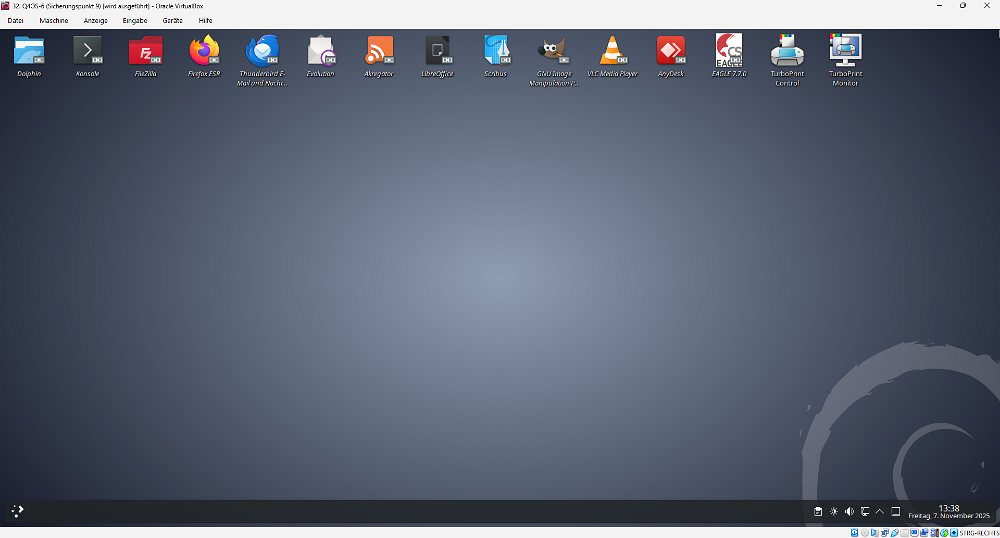Start Firefox ESR from the desktop
The width and height of the screenshot is (1000, 538).
204,51
